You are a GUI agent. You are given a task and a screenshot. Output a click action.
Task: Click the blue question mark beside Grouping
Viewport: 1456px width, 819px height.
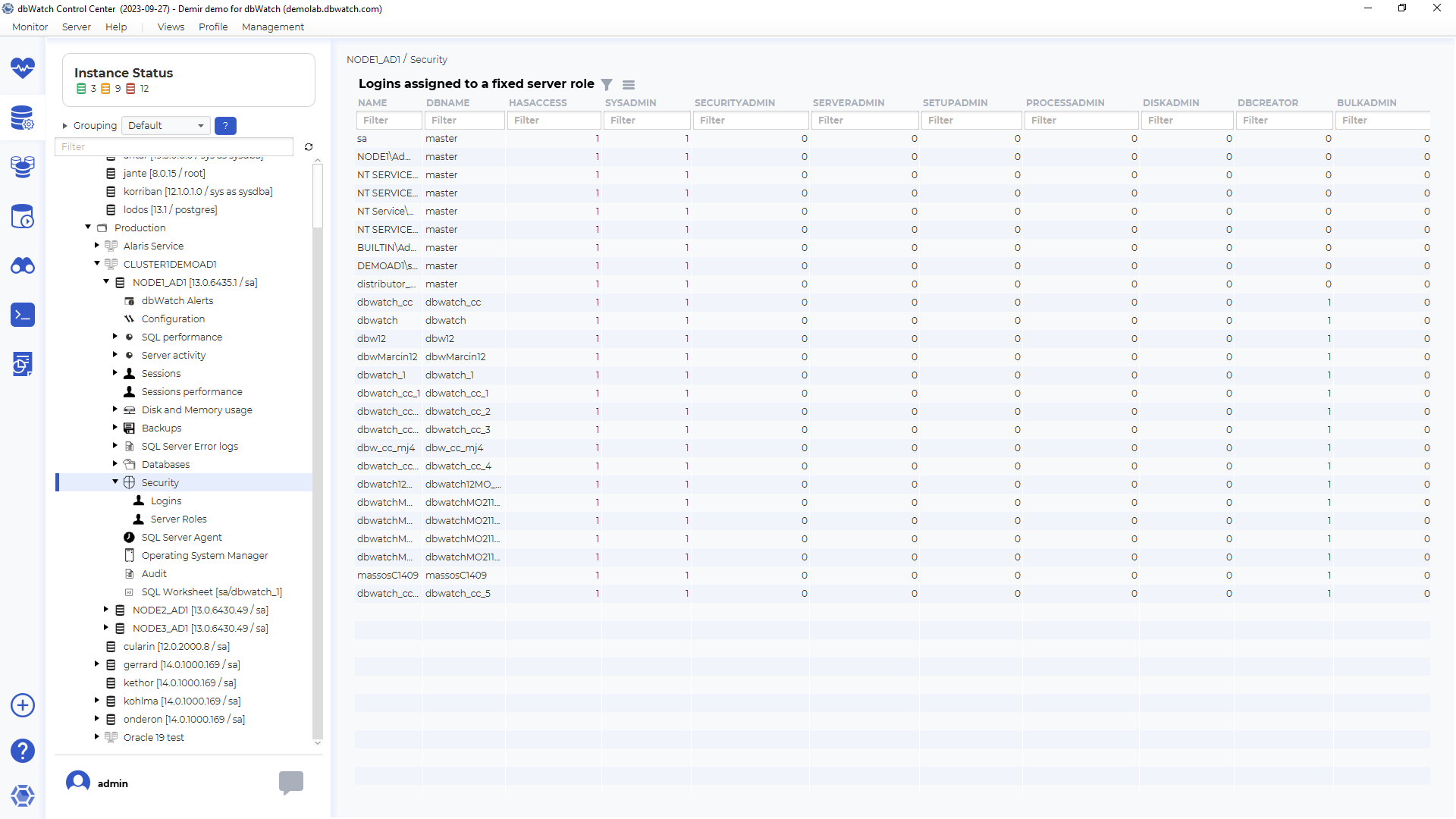pyautogui.click(x=225, y=126)
